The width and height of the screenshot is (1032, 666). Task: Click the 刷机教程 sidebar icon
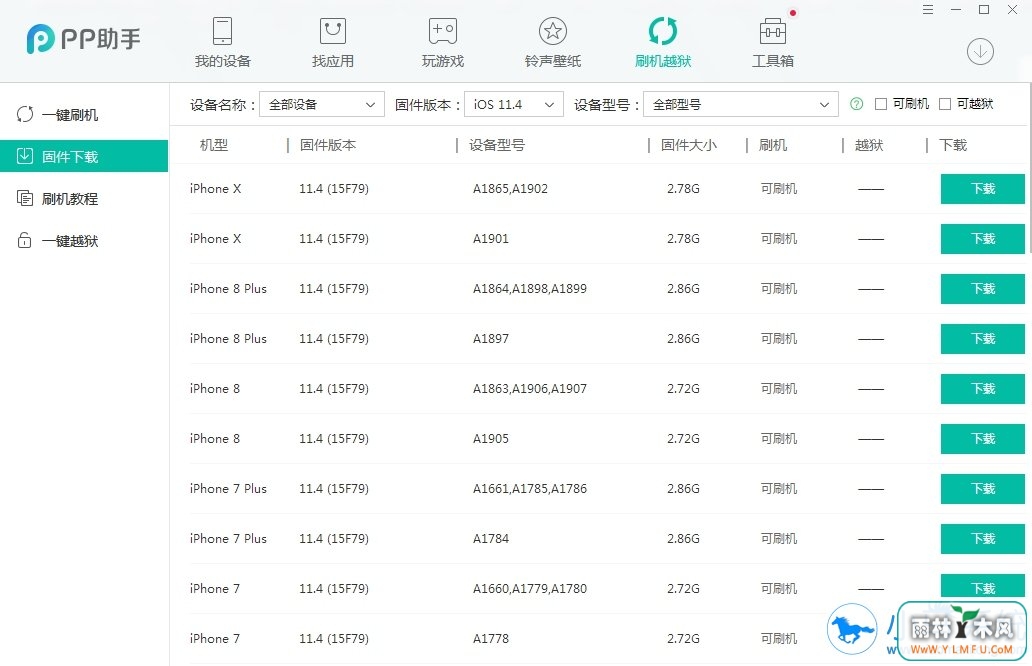25,198
